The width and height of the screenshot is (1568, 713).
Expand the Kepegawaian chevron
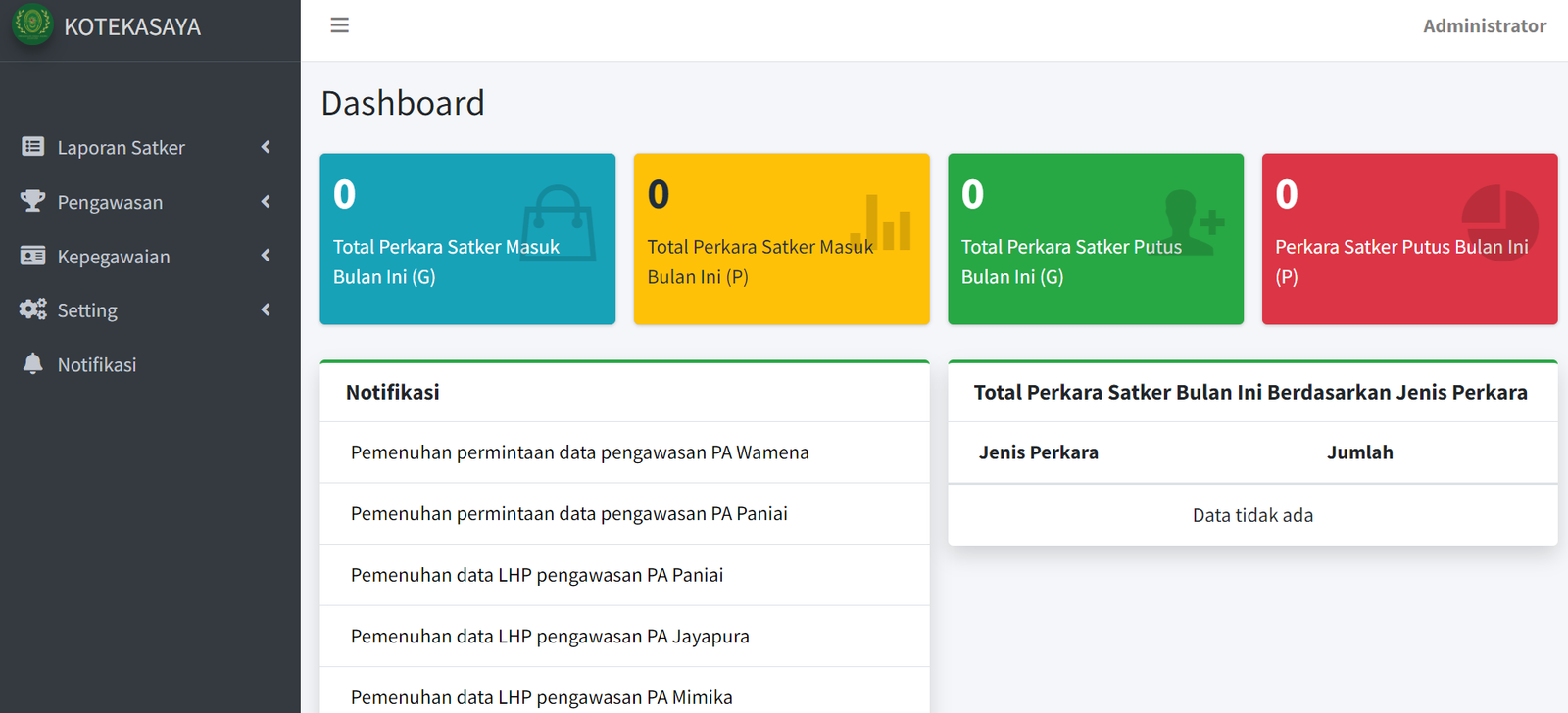[x=266, y=256]
